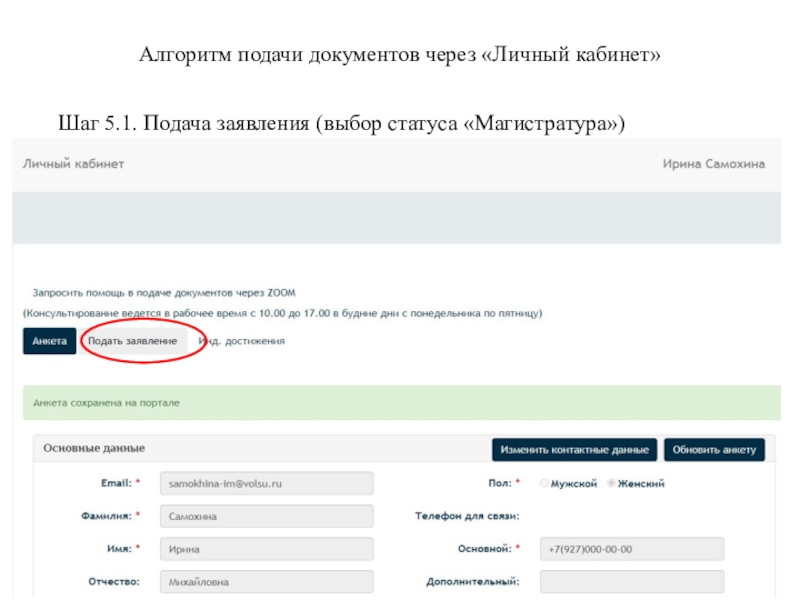
Task: Click the Личный кабинет header link
Action: 73,164
